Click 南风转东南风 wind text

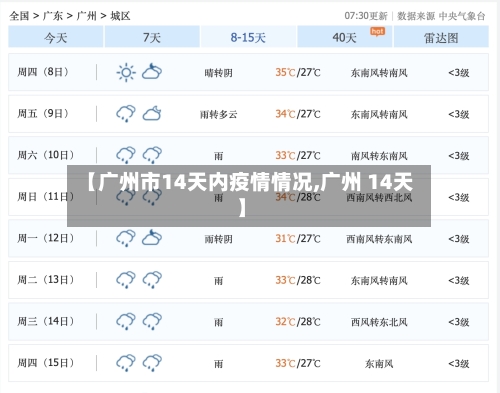point(379,156)
